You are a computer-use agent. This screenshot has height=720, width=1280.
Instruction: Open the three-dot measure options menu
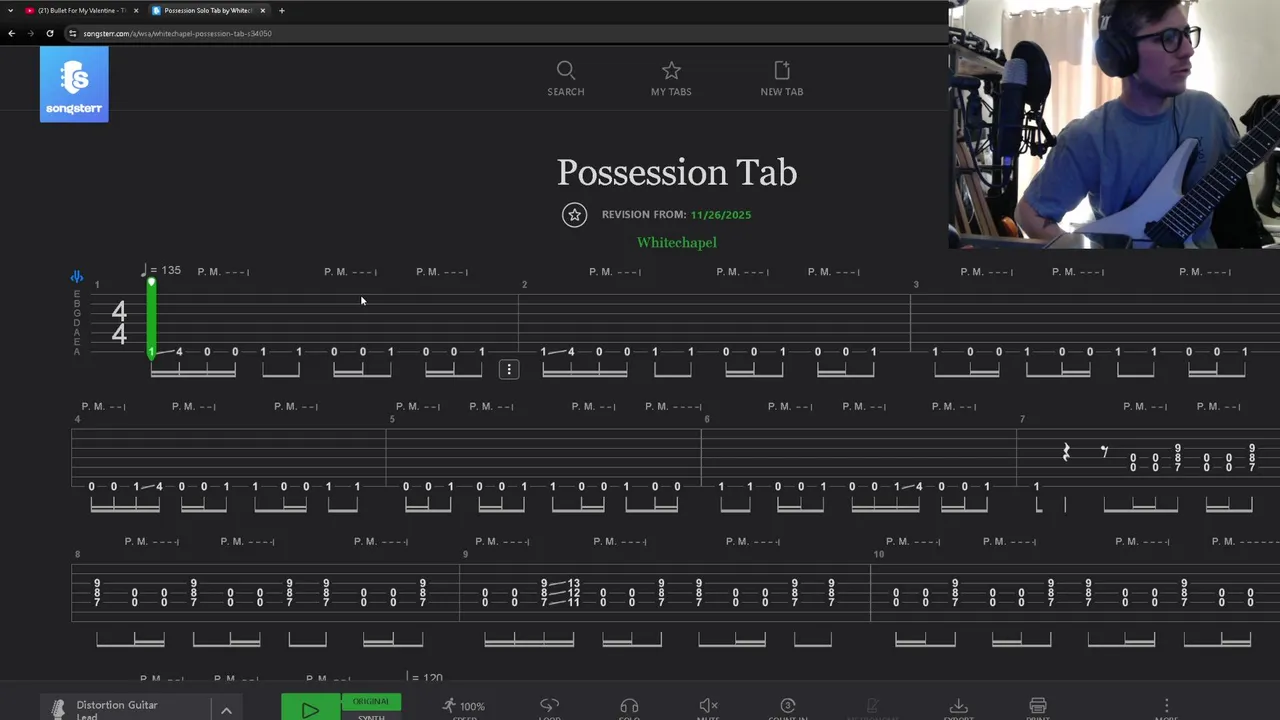[x=509, y=370]
